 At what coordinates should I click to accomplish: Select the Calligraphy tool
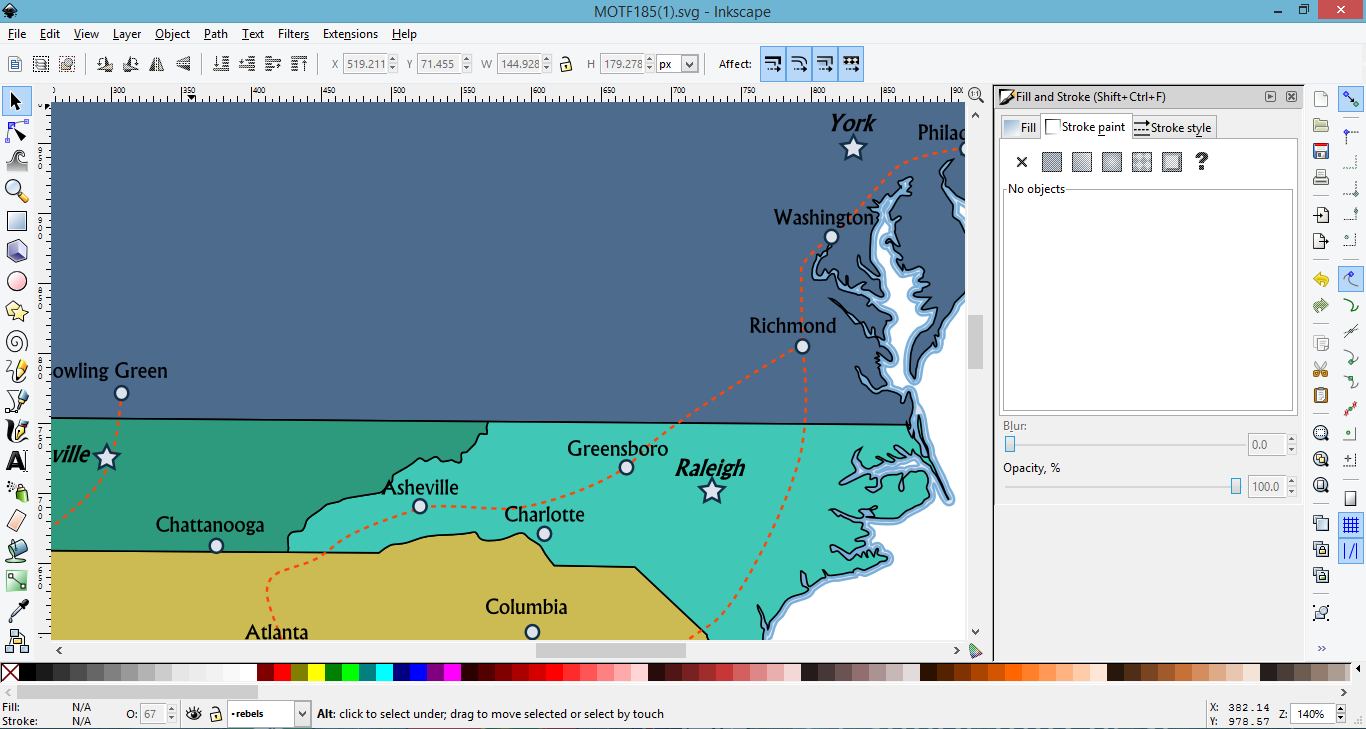pyautogui.click(x=16, y=431)
